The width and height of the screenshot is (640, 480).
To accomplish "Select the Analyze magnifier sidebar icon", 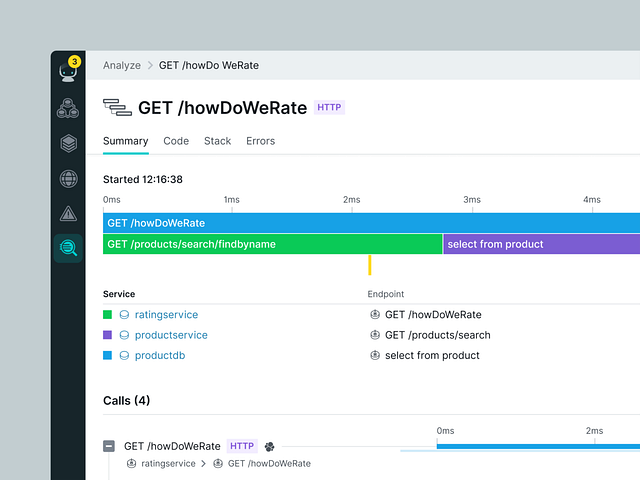I will pos(68,248).
